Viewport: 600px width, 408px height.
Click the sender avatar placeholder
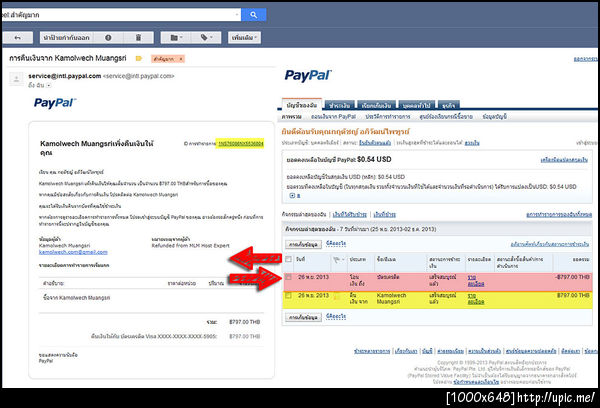pyautogui.click(x=16, y=79)
